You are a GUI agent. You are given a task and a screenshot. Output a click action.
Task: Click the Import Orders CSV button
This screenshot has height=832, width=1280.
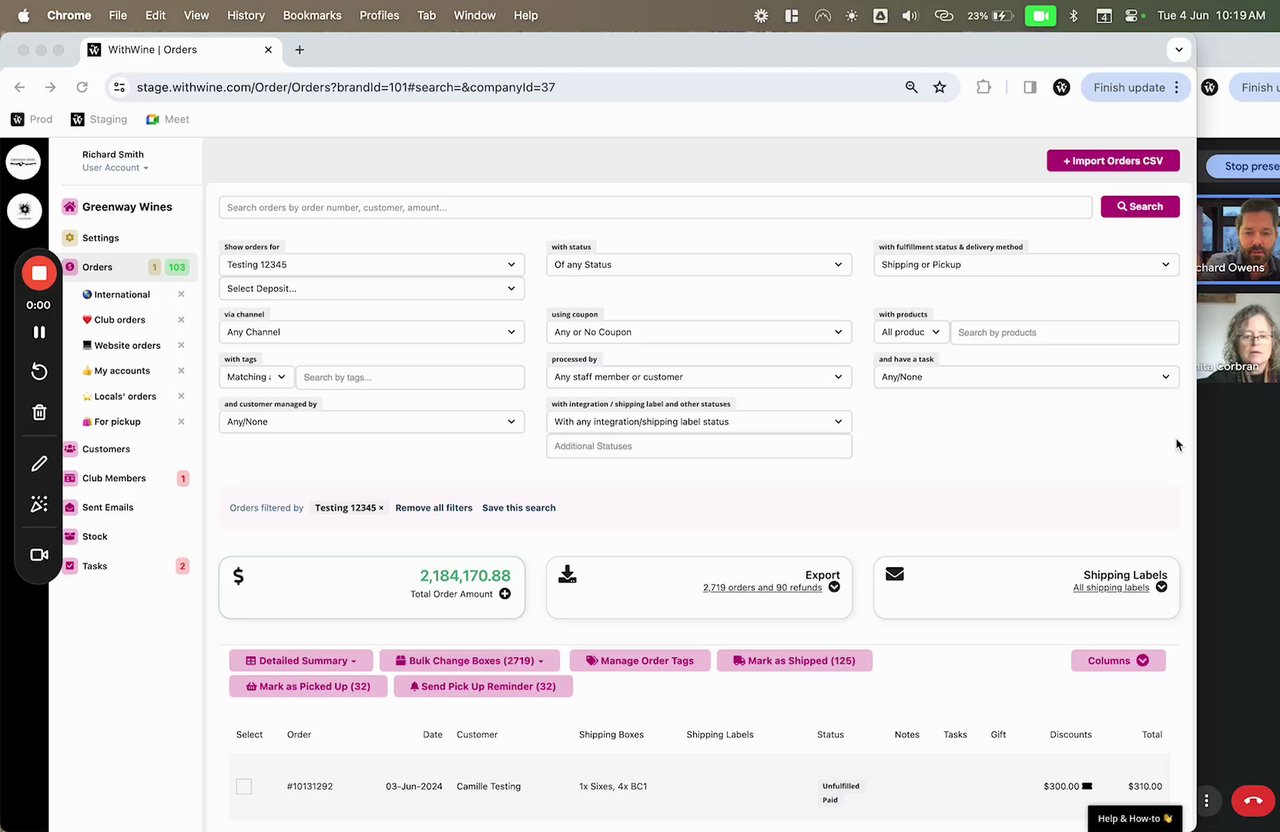1113,161
